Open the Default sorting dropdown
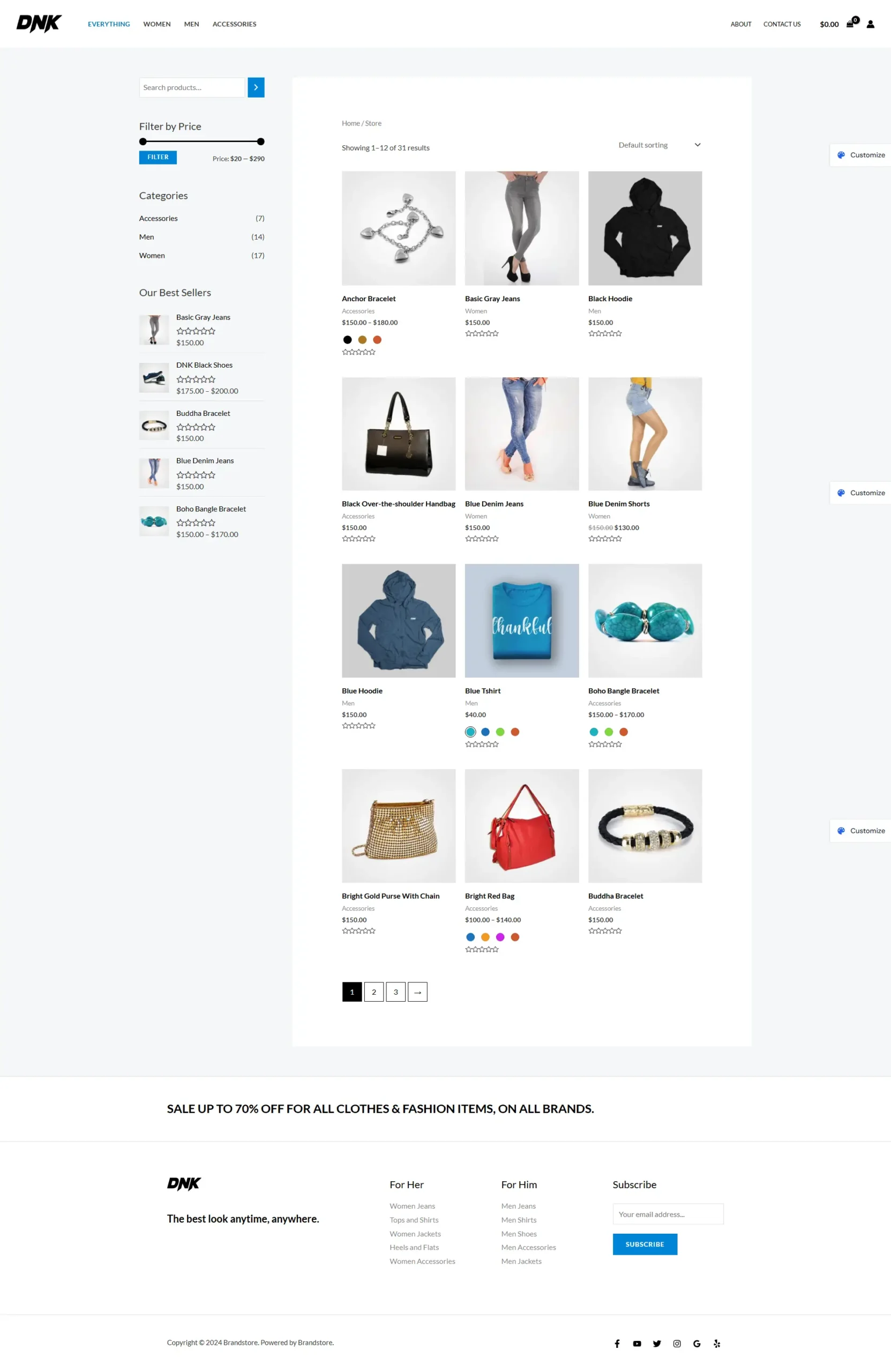The height and width of the screenshot is (1372, 891). 660,145
